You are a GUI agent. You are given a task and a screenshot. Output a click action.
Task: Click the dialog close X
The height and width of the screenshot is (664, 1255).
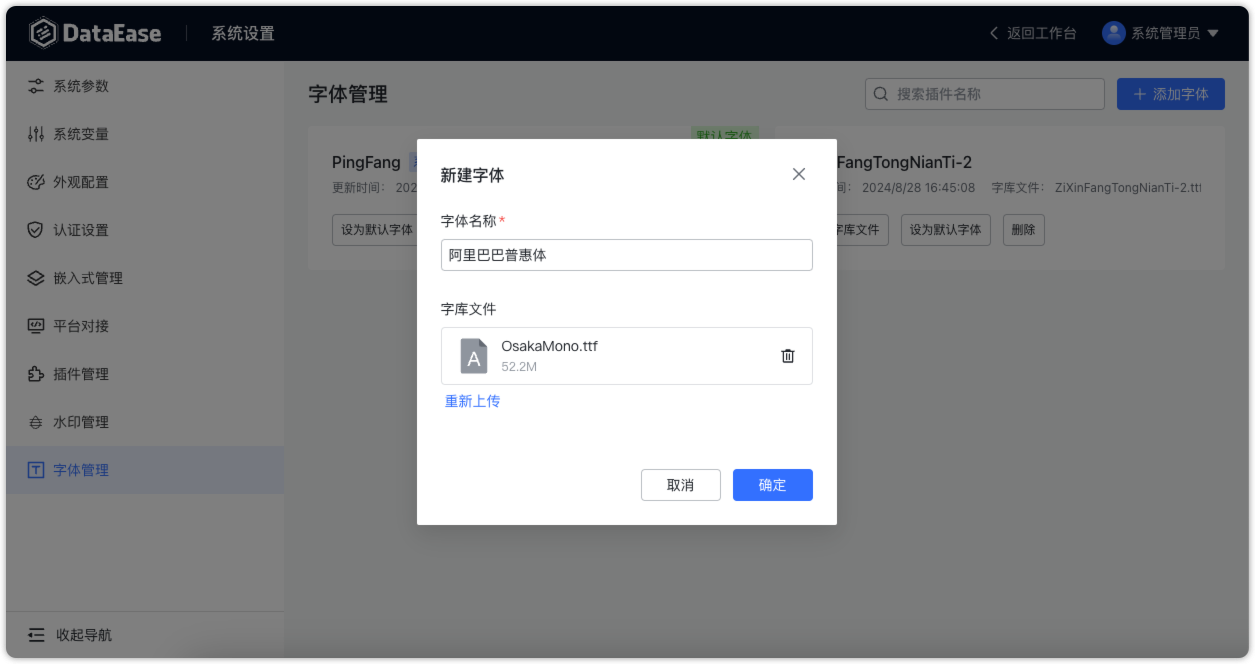click(798, 173)
